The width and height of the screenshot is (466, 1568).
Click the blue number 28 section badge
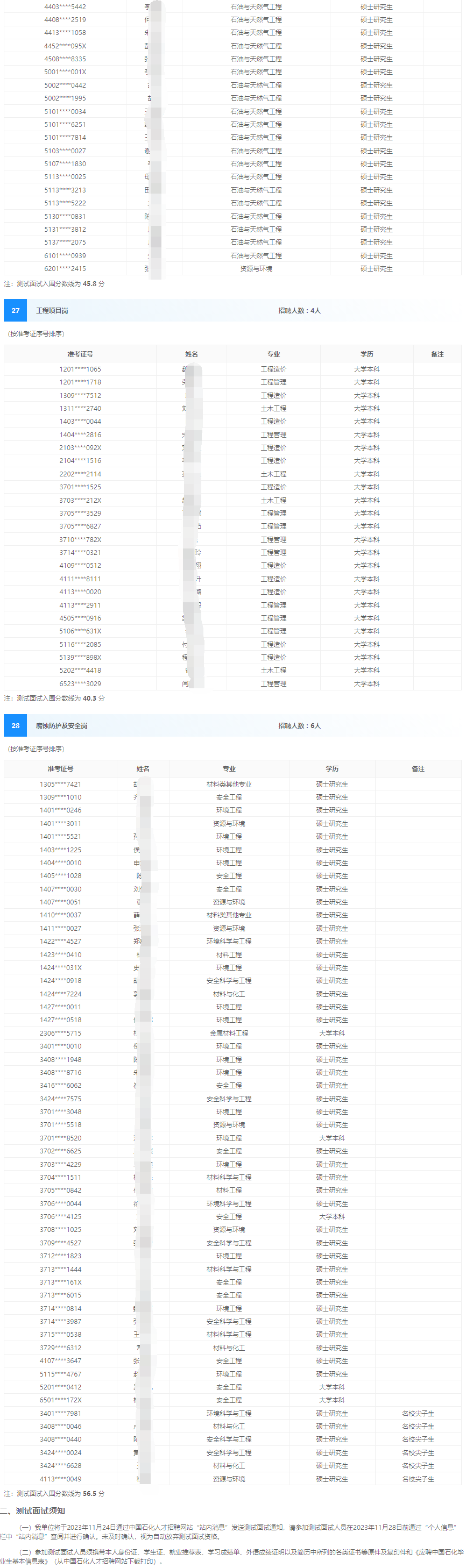(15, 725)
